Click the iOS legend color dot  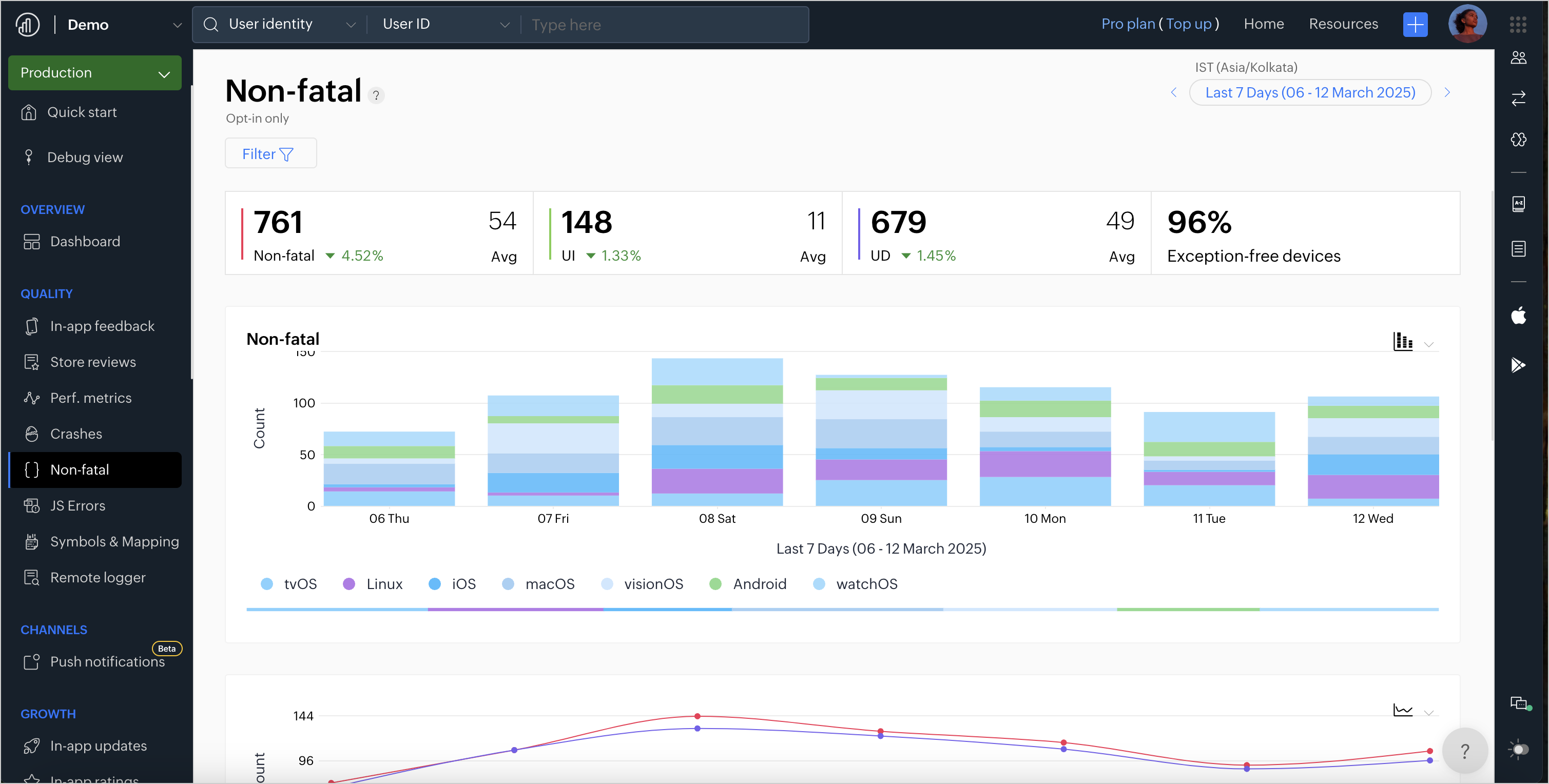click(x=434, y=584)
